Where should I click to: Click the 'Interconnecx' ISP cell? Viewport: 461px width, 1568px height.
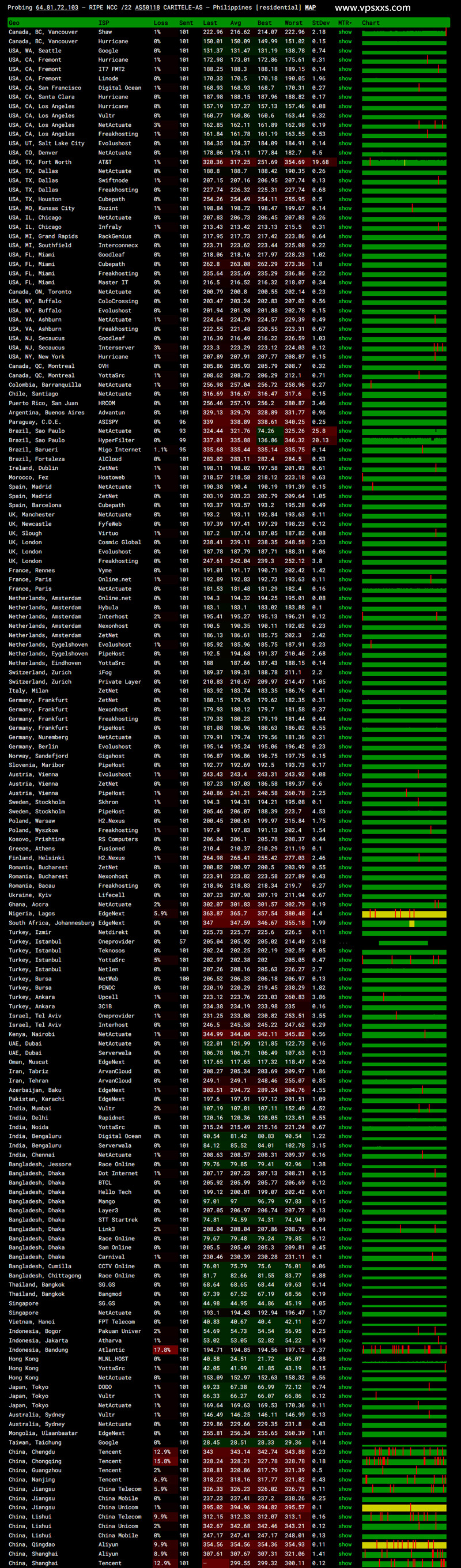pyautogui.click(x=118, y=246)
